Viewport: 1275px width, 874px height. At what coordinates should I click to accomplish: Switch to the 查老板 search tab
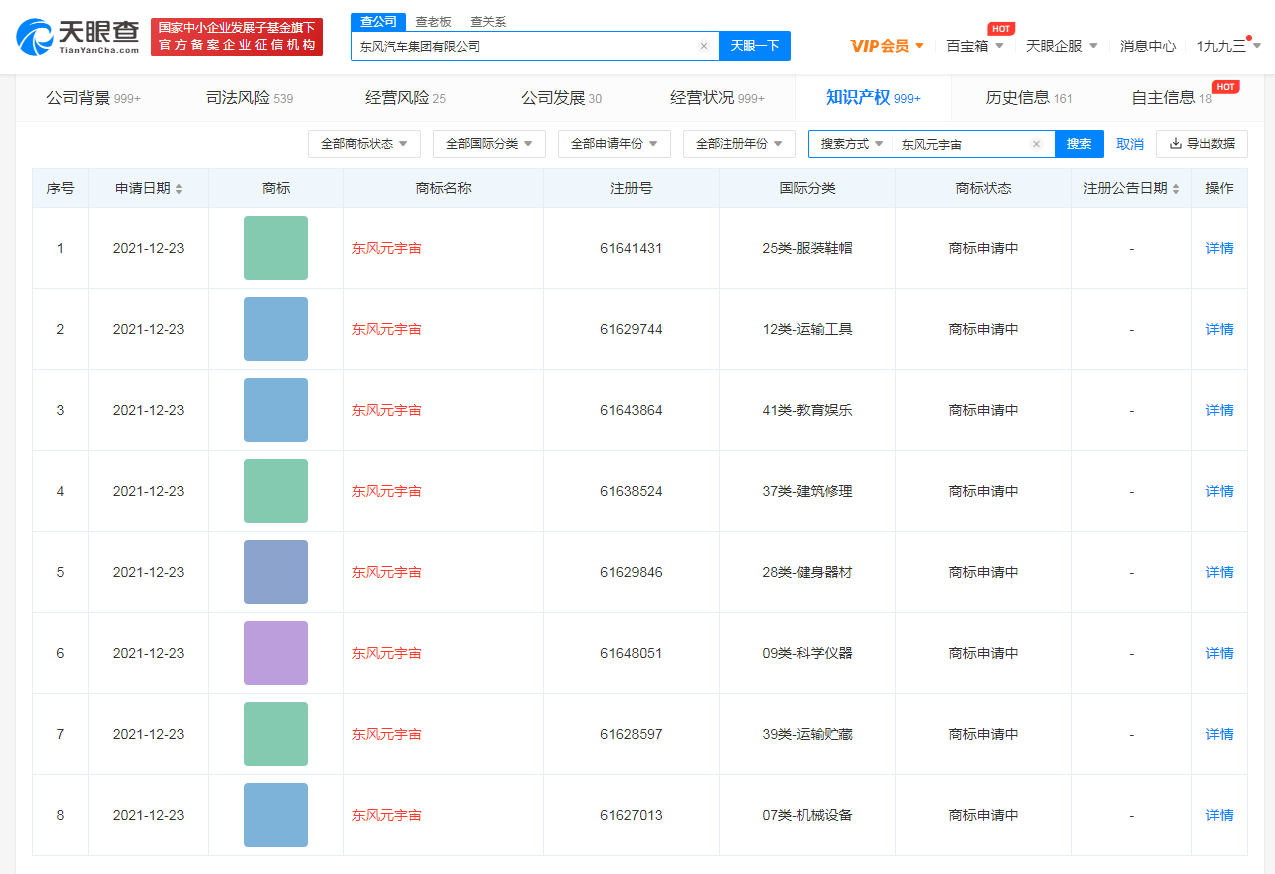434,22
